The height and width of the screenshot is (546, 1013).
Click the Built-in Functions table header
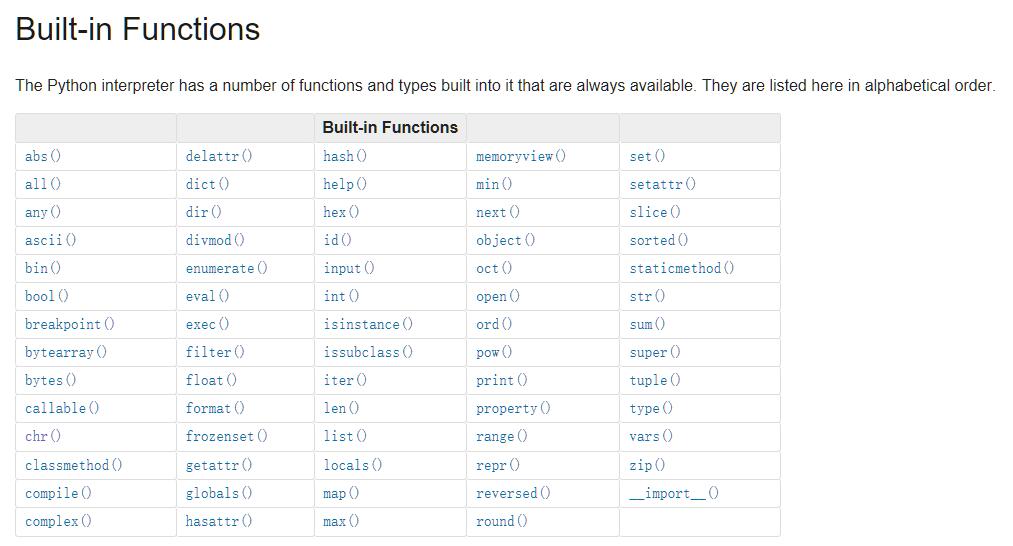coord(390,127)
